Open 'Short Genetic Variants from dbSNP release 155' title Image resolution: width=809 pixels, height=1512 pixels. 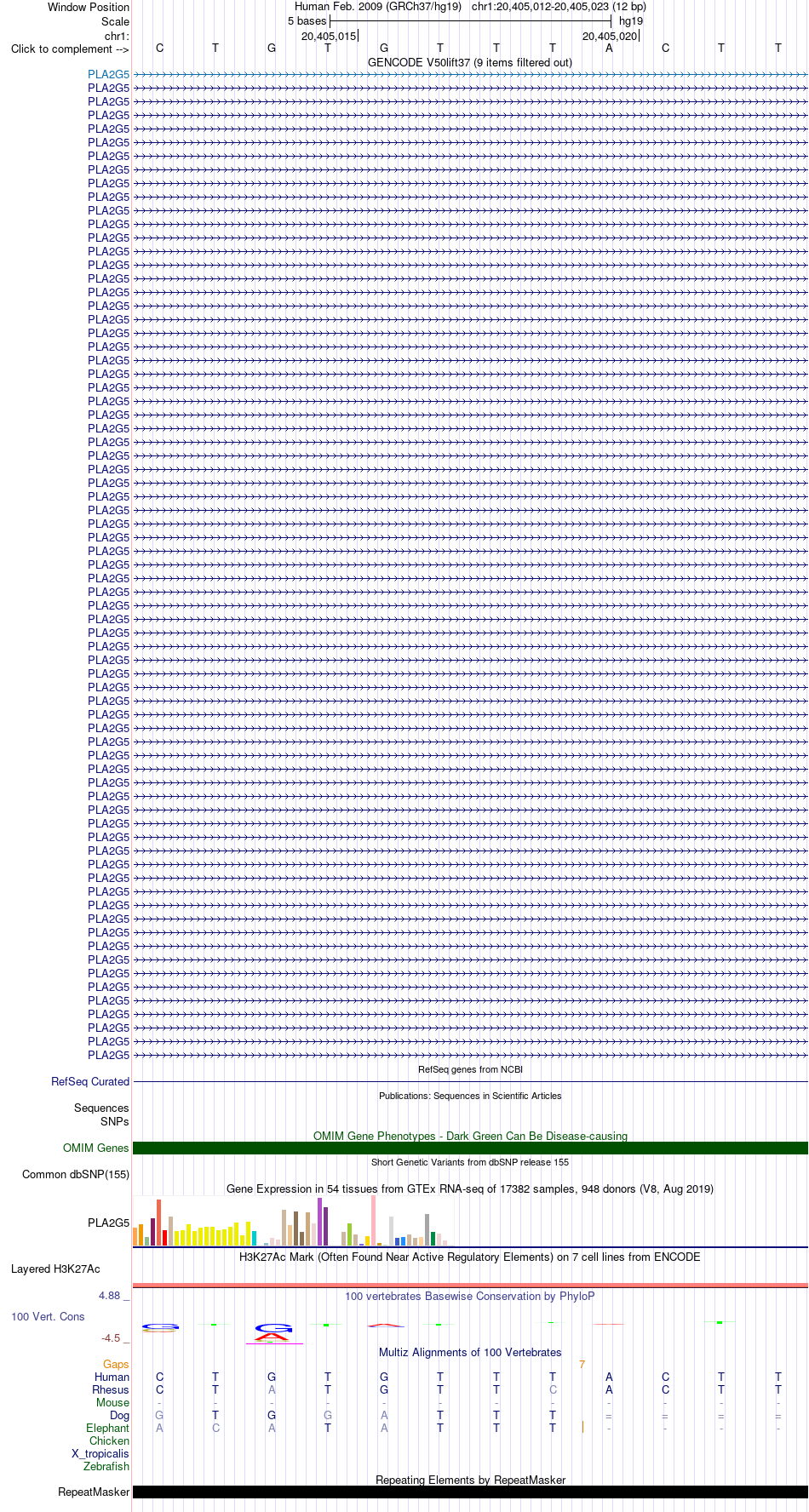(470, 1162)
